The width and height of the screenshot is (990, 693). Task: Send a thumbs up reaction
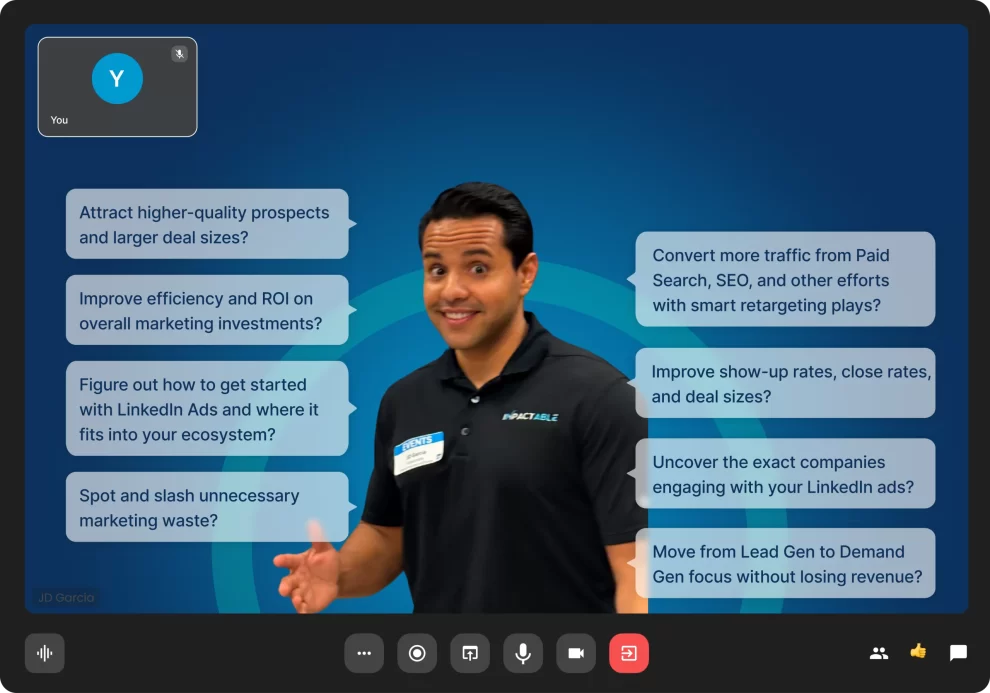(x=918, y=651)
